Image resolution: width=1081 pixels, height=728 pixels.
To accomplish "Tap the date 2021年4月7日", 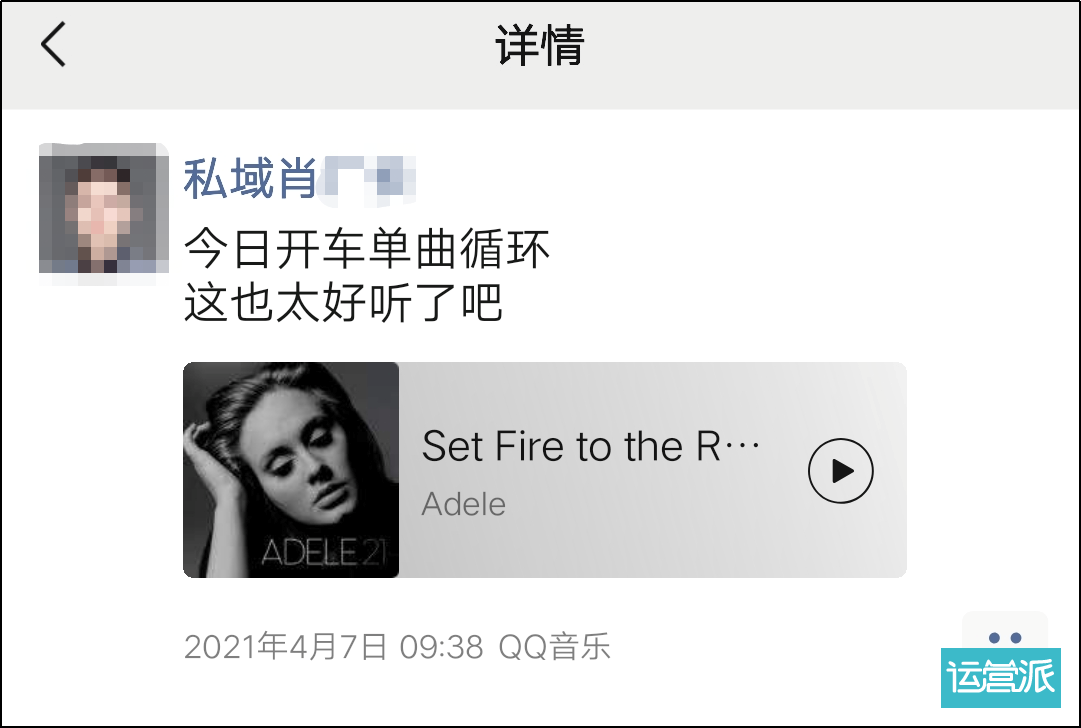I will 285,647.
